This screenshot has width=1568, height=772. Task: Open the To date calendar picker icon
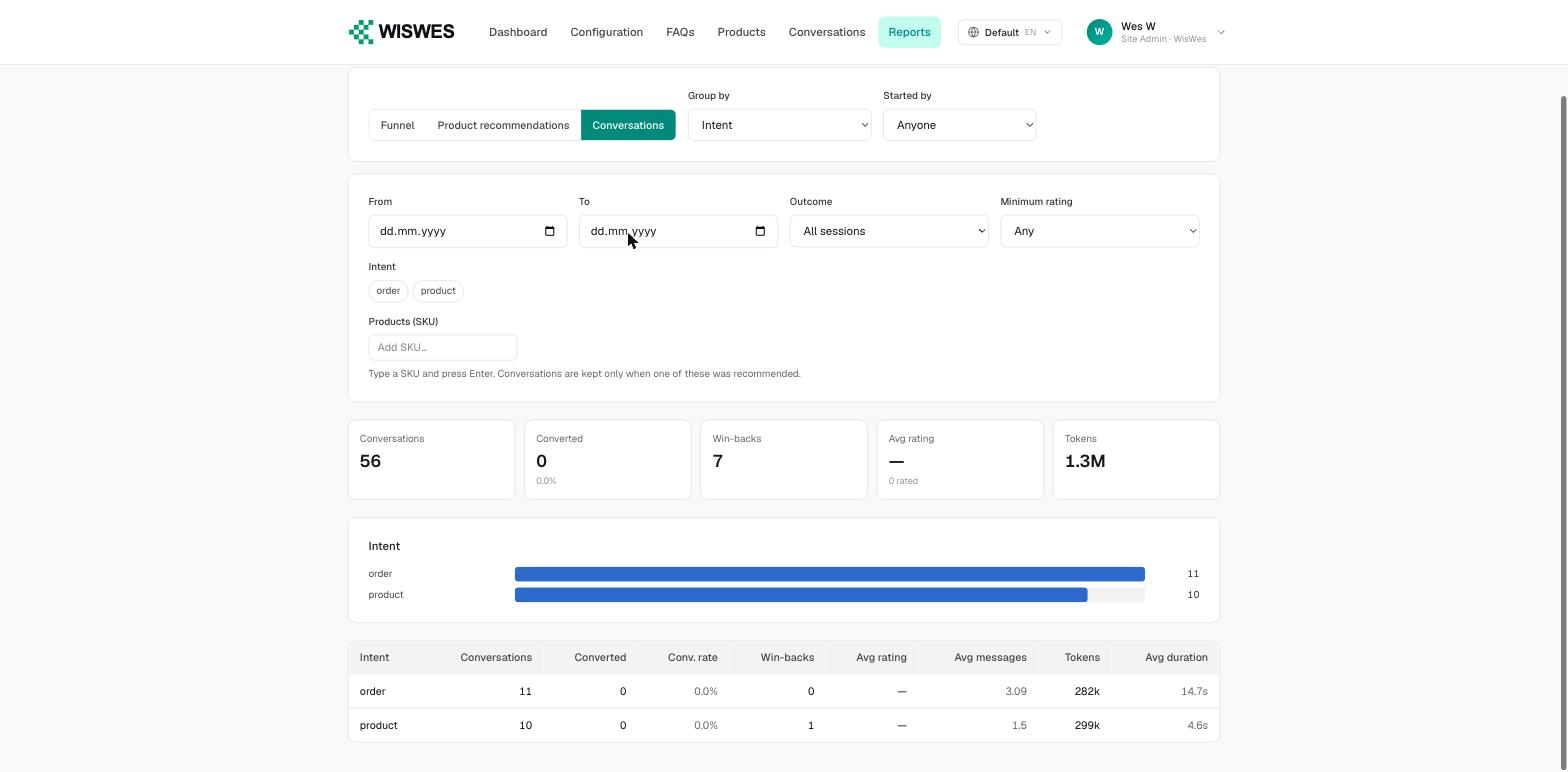tap(760, 231)
